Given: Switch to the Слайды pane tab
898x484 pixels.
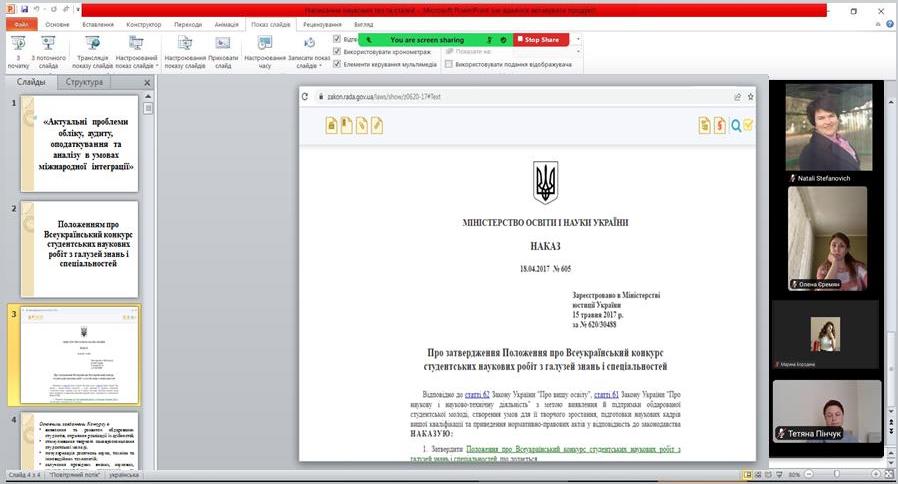Looking at the screenshot, I should [31, 82].
